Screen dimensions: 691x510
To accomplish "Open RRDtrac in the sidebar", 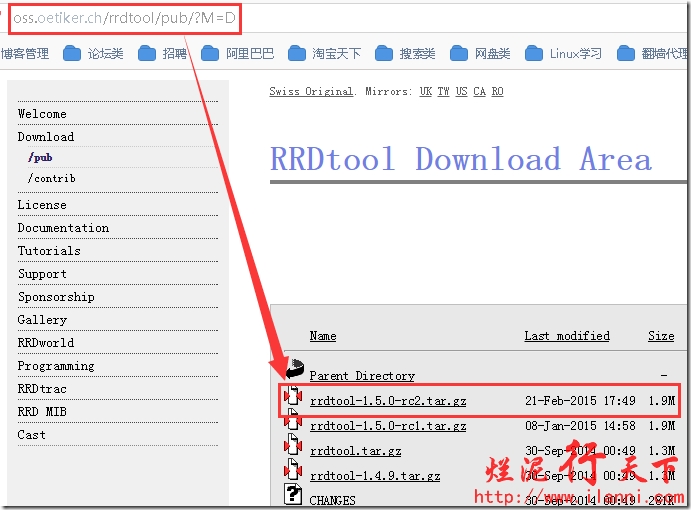I will (42, 389).
